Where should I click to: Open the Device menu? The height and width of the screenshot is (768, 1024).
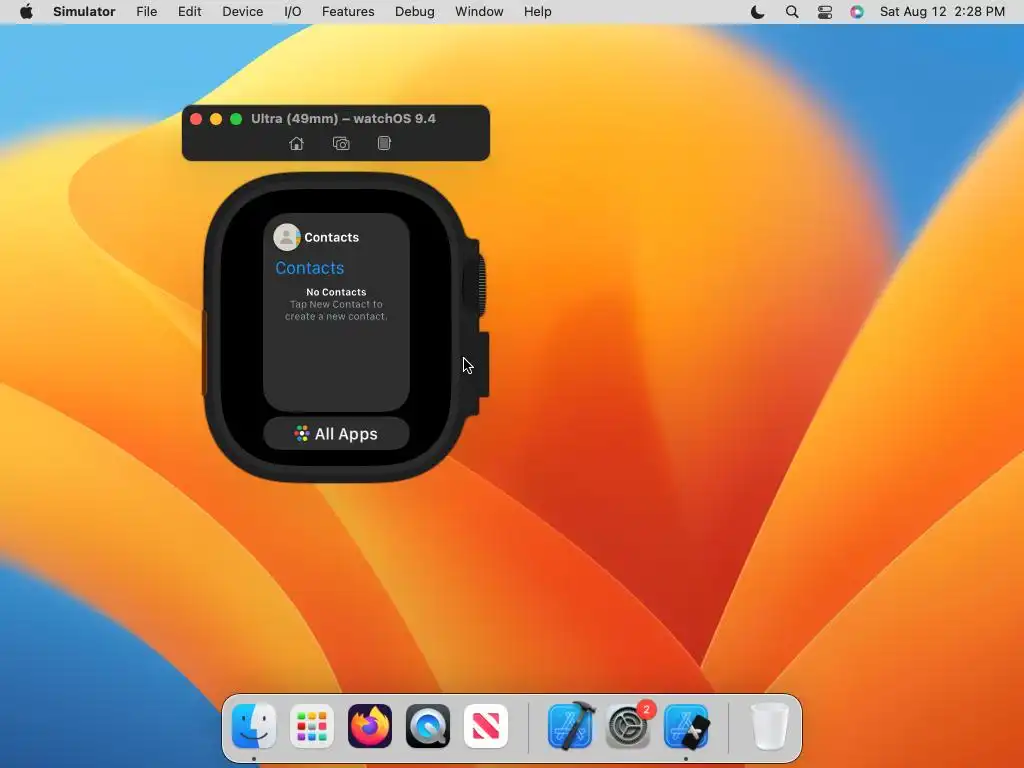pos(242,12)
